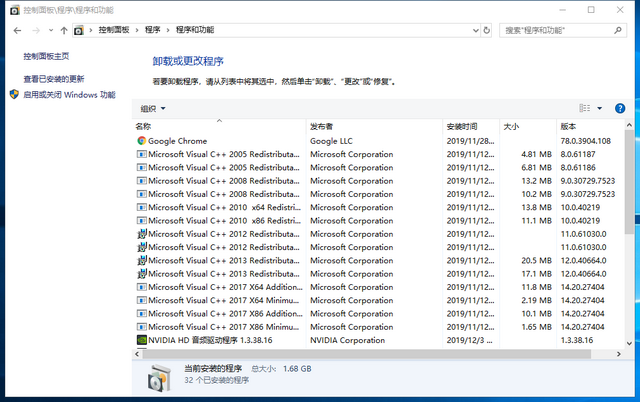Select Visual C++ 2013 row sized 17.1 MB
The image size is (640, 402).
[378, 273]
